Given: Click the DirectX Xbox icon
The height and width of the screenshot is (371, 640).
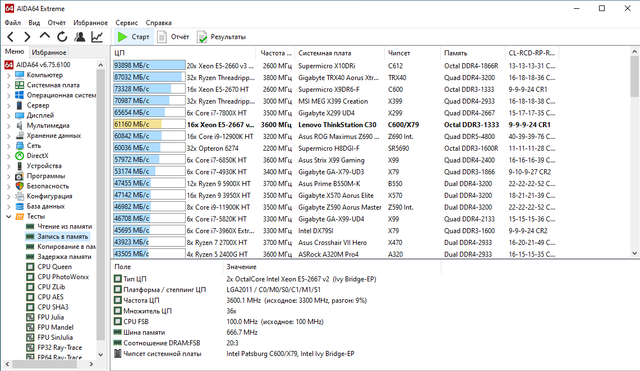Looking at the screenshot, I should pyautogui.click(x=20, y=156).
